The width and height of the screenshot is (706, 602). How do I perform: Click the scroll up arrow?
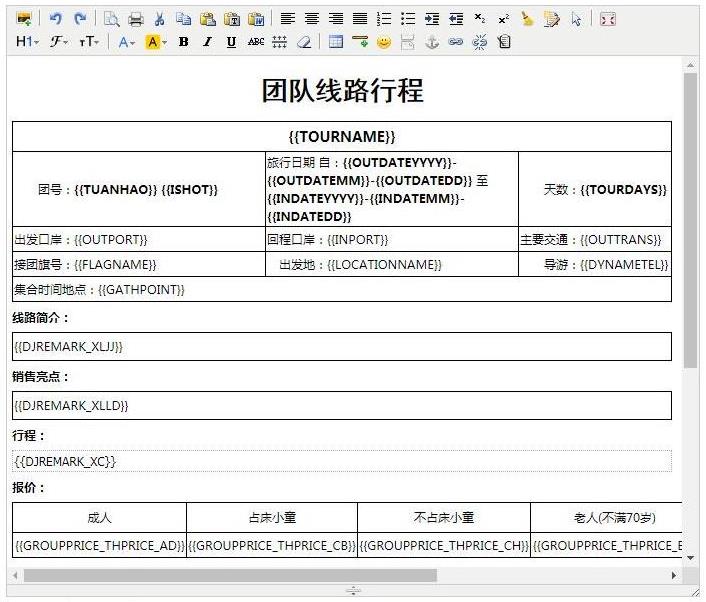[x=690, y=65]
